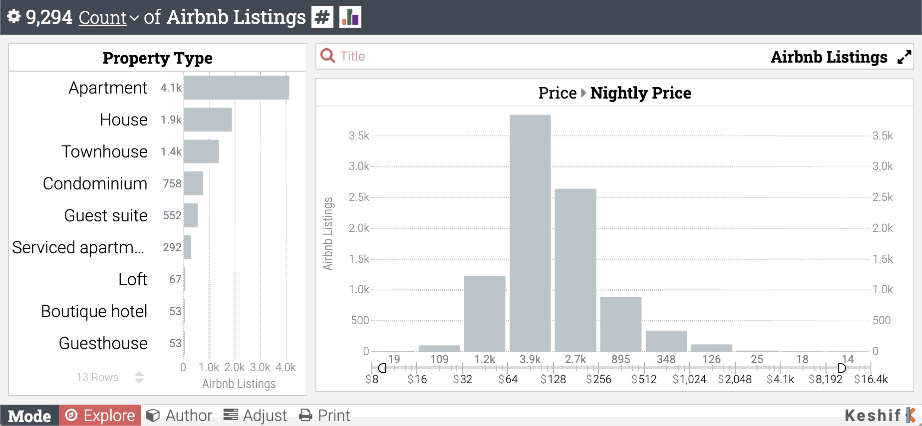Expand the Price Nightly Price arrow

click(x=583, y=93)
